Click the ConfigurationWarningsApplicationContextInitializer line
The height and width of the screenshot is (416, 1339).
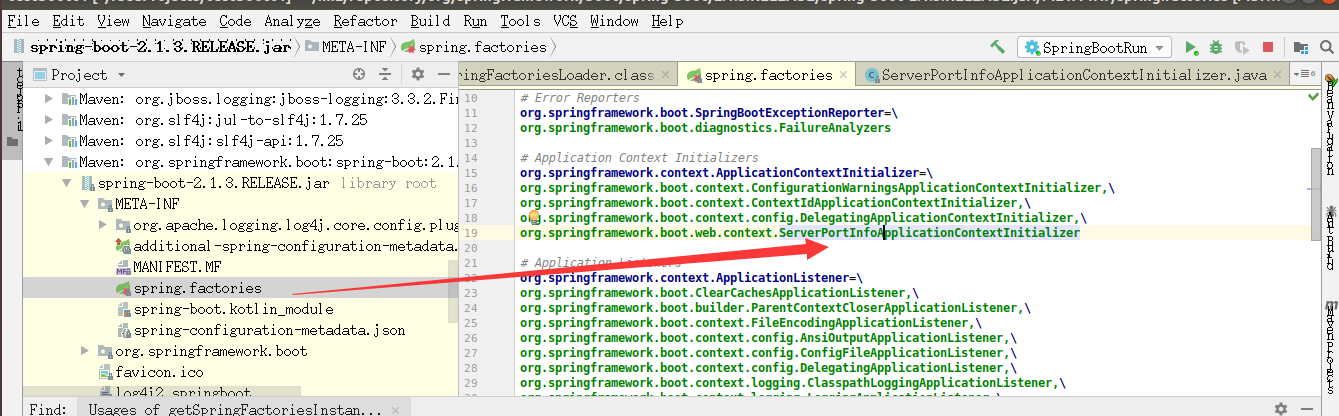817,187
